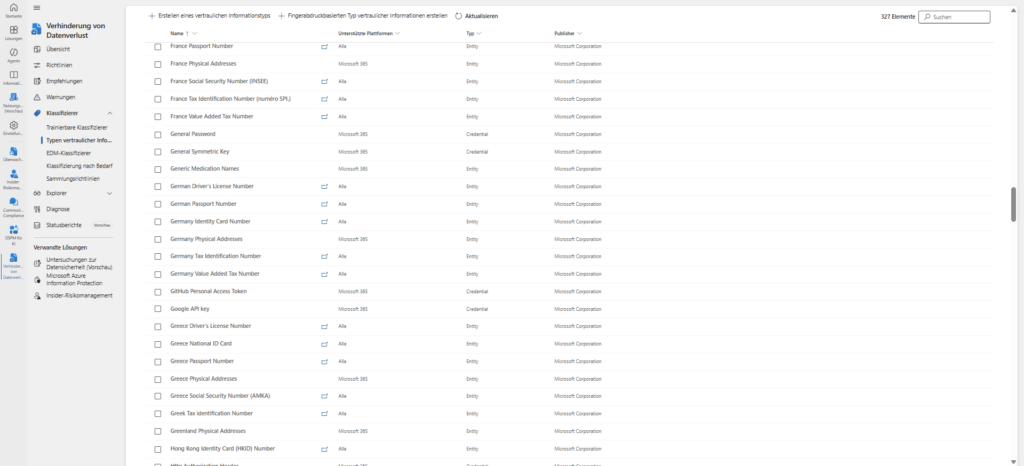Click the copy icon beside German Passport Number
The image size is (1024, 466).
pyautogui.click(x=323, y=204)
